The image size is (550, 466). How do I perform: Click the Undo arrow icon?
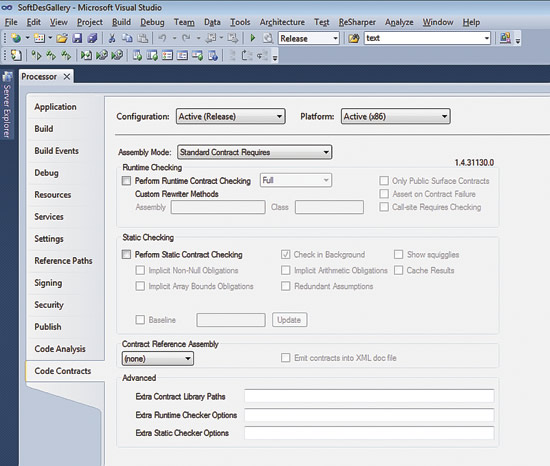(162, 38)
